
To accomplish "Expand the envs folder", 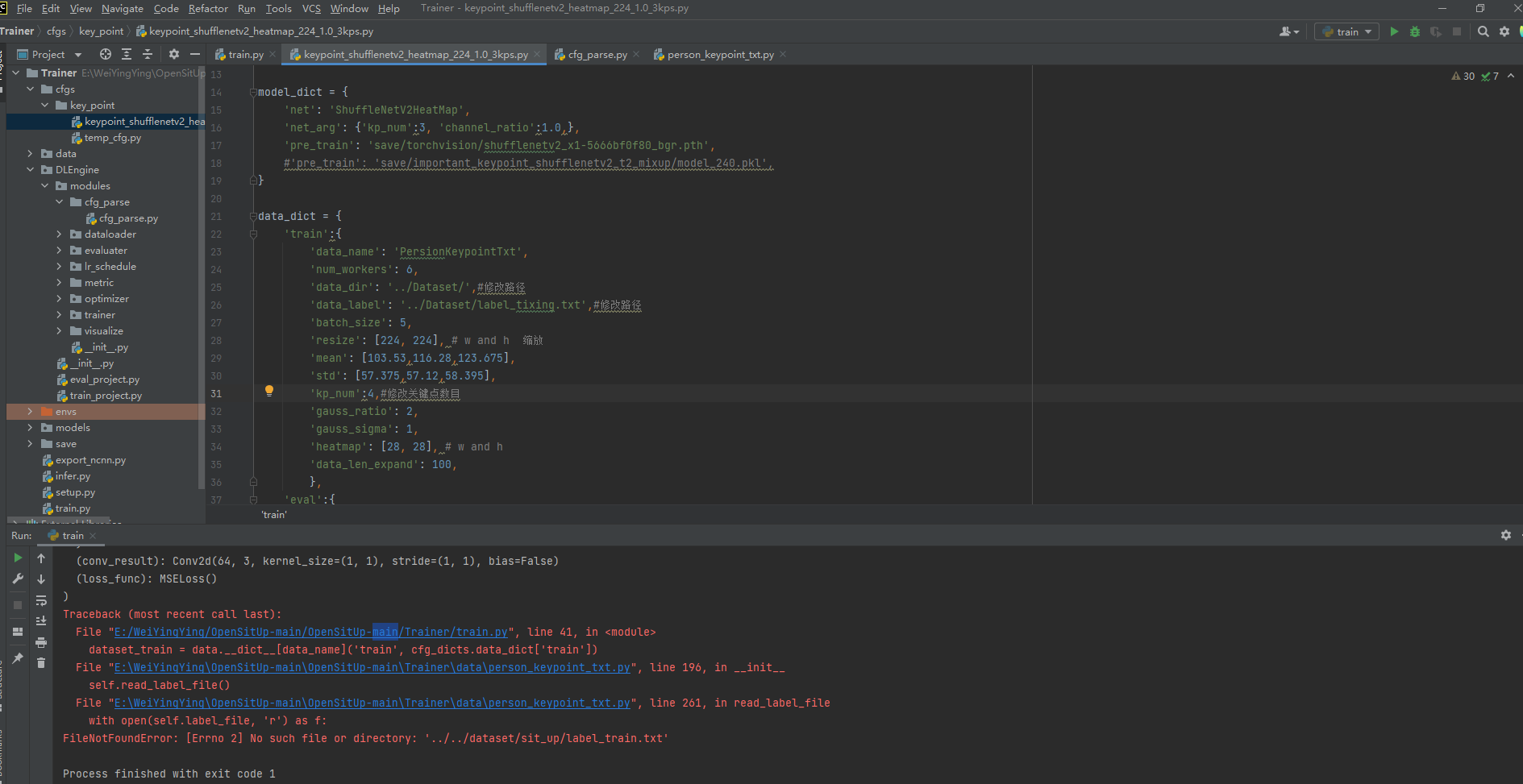I will [30, 411].
